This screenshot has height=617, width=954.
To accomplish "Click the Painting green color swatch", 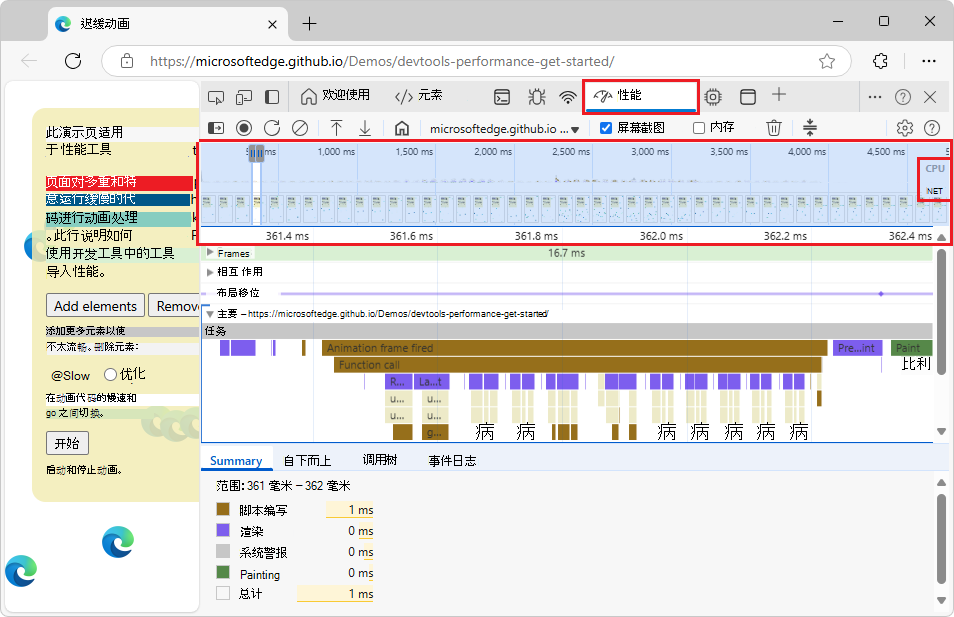I will (x=223, y=573).
